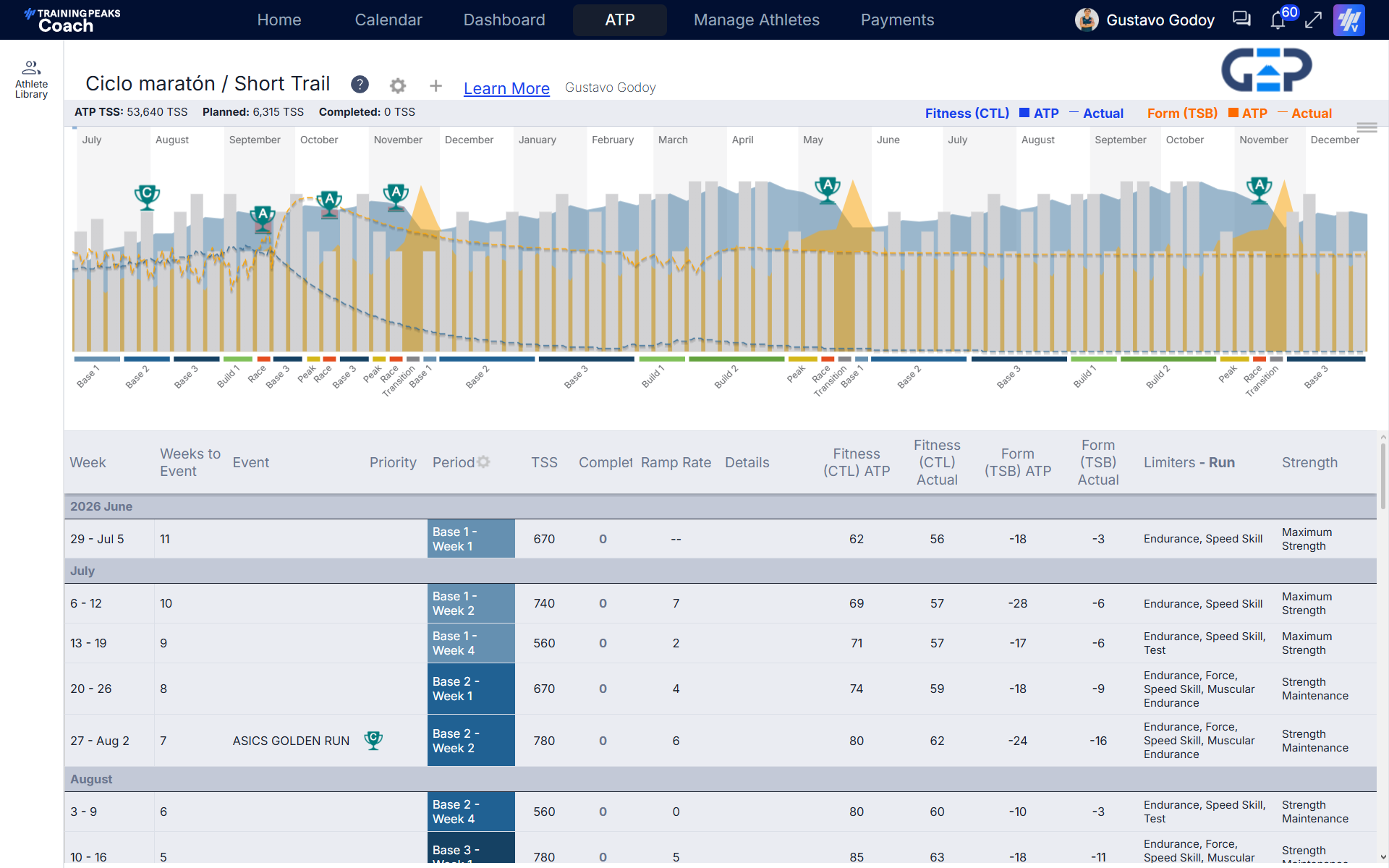Click ASICS GOLDEN RUN event name
This screenshot has height=868, width=1389.
click(291, 741)
